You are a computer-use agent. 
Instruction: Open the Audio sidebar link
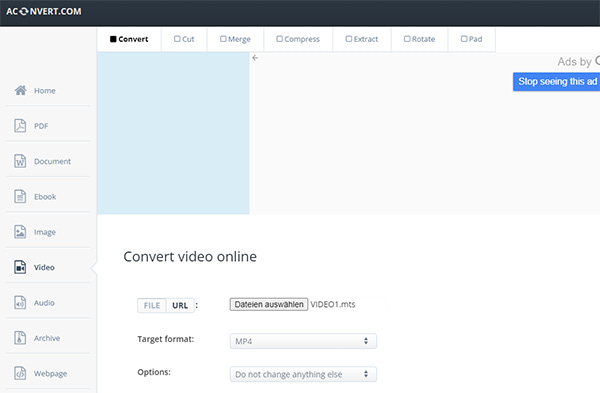(44, 303)
